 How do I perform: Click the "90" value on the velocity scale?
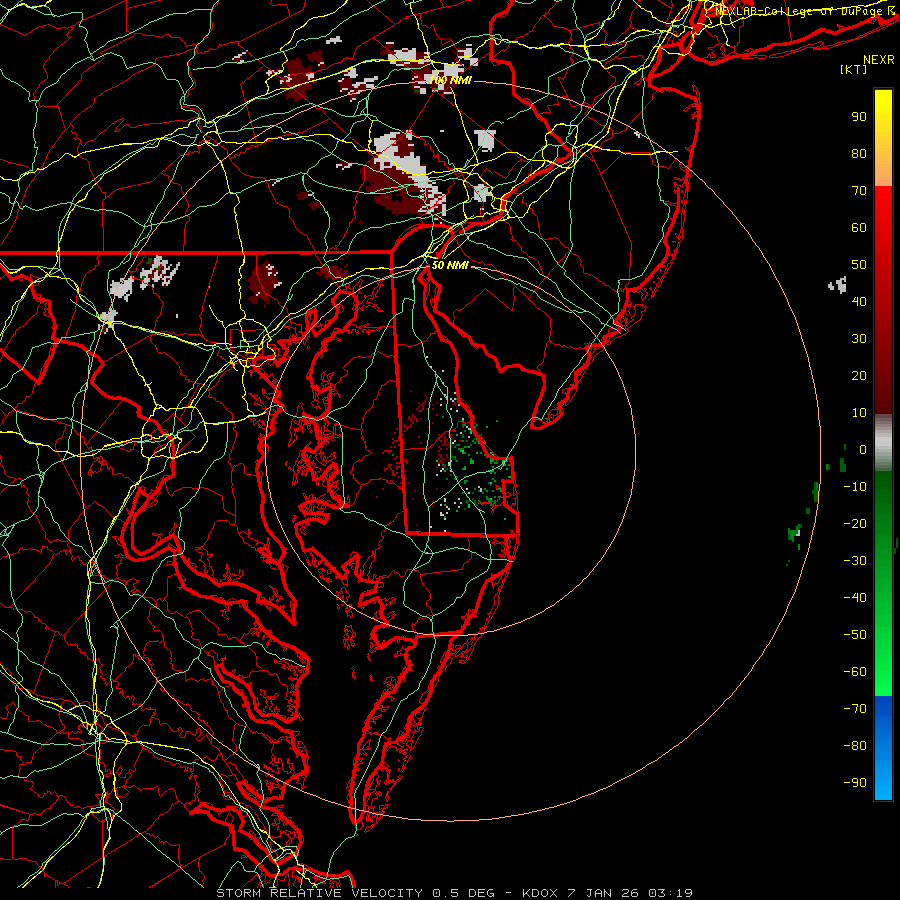point(859,117)
